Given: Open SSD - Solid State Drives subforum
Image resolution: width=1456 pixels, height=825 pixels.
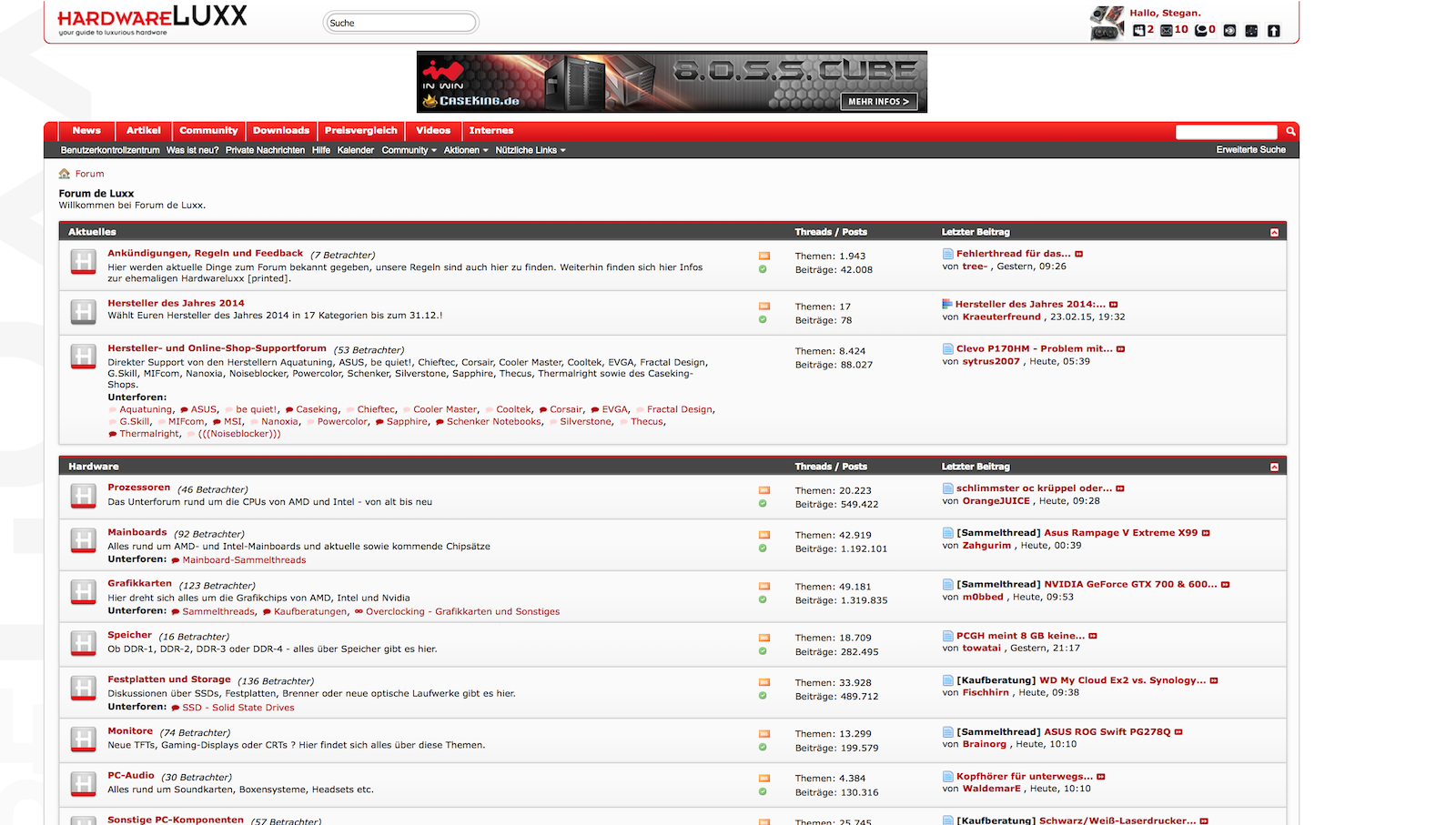Looking at the screenshot, I should pos(238,708).
